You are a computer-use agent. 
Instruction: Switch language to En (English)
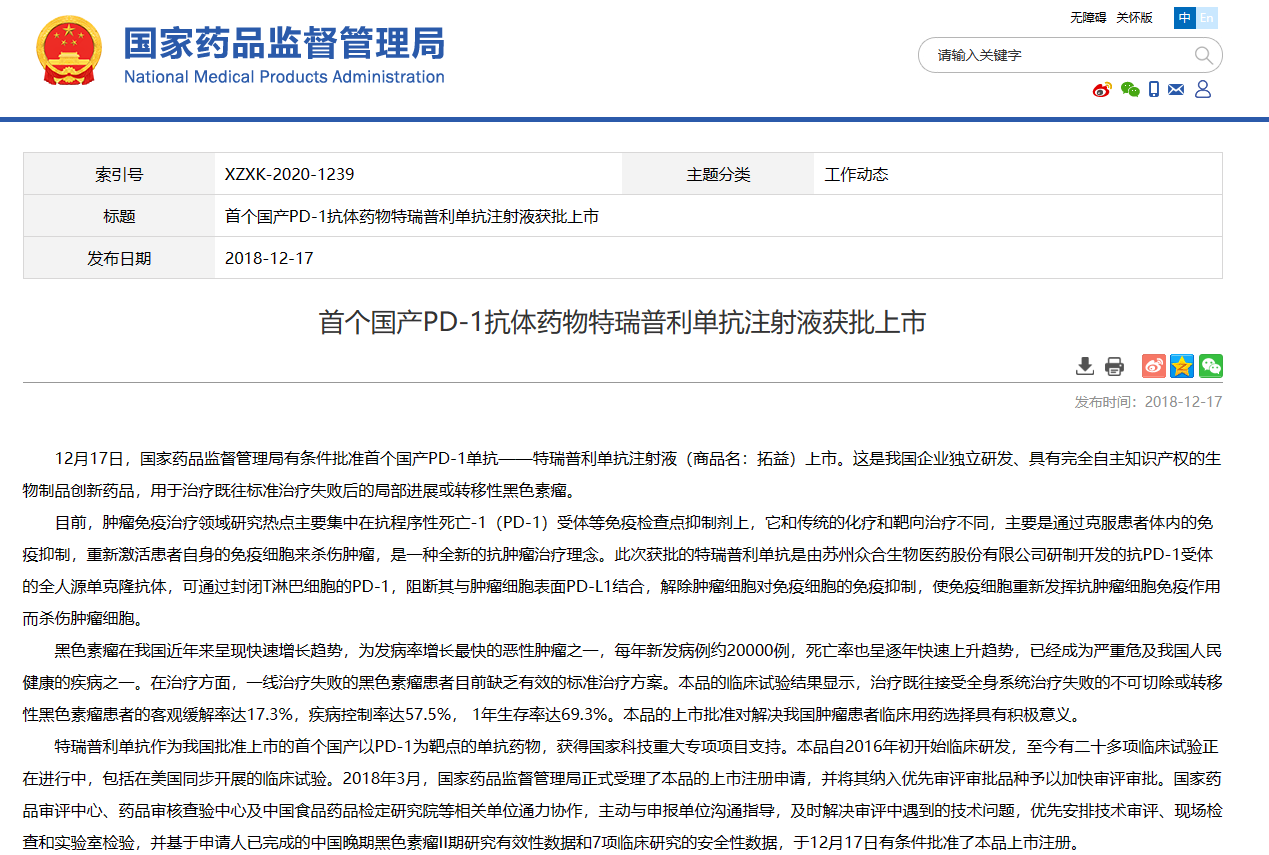pos(1207,17)
